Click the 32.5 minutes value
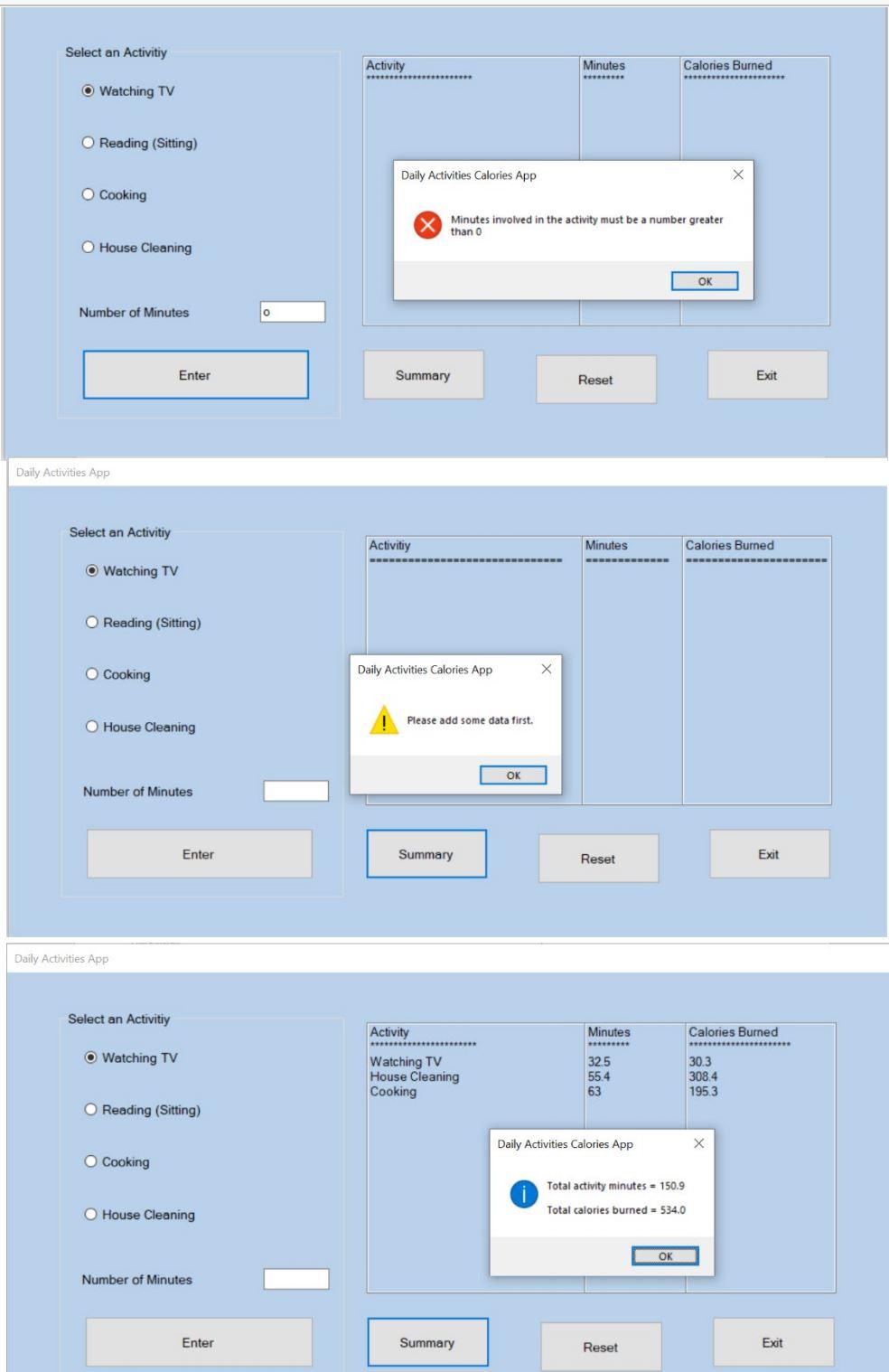The image size is (889, 1372). pos(599,1062)
